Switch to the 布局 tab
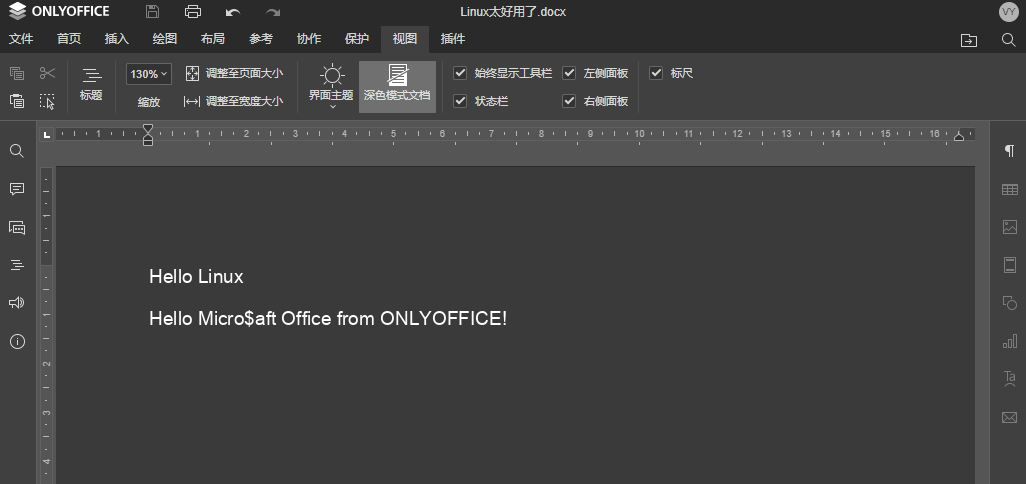 213,39
